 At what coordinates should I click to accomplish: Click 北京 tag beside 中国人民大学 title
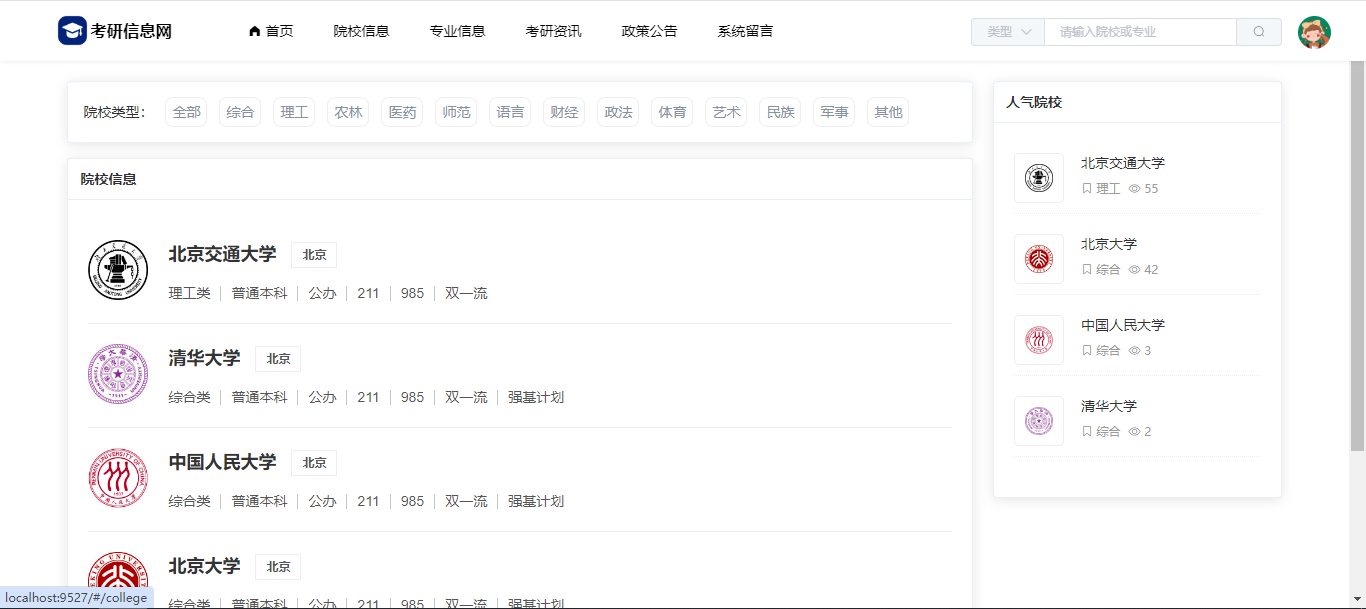click(314, 463)
